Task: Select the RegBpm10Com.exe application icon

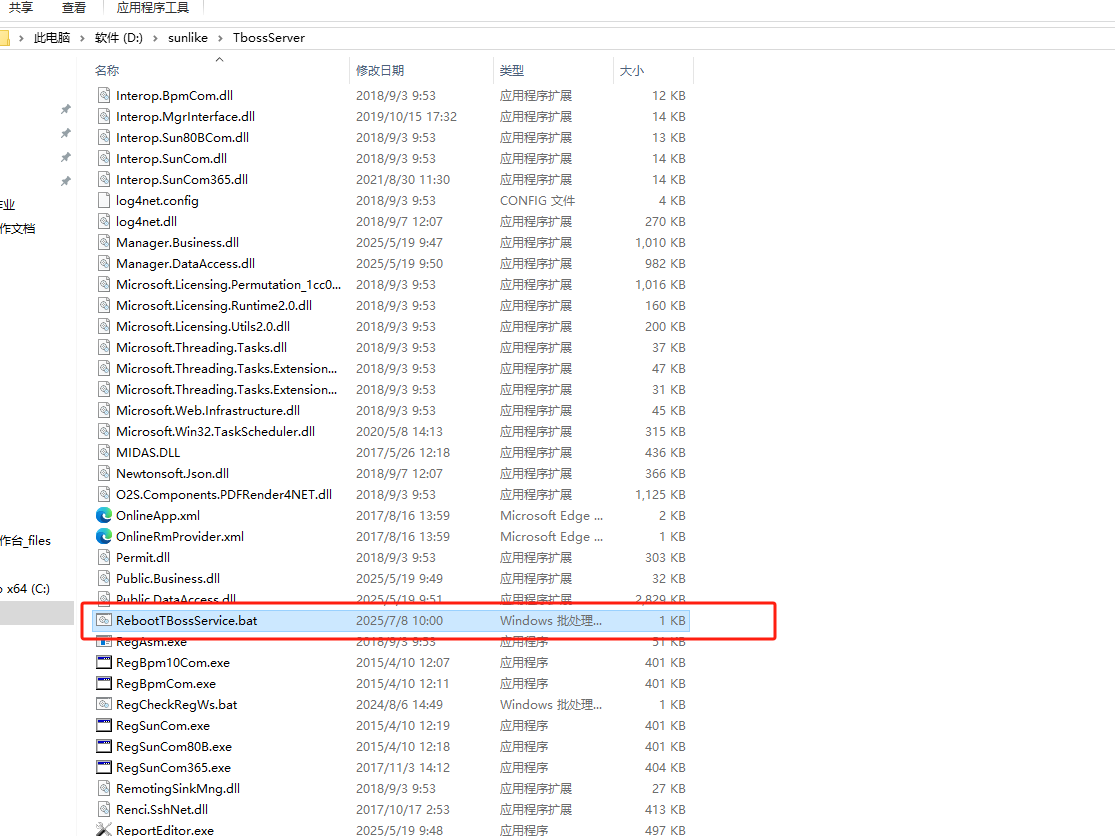Action: coord(104,663)
